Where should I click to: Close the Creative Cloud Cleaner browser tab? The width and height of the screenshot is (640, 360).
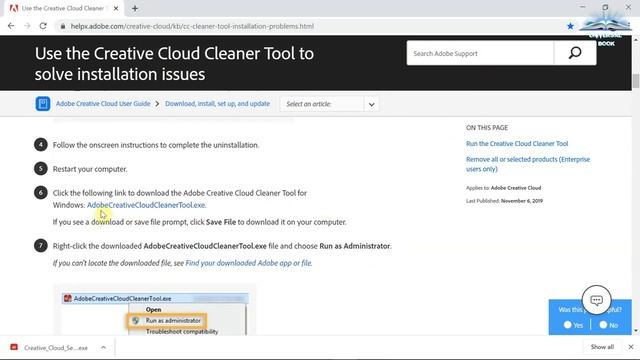click(x=116, y=8)
